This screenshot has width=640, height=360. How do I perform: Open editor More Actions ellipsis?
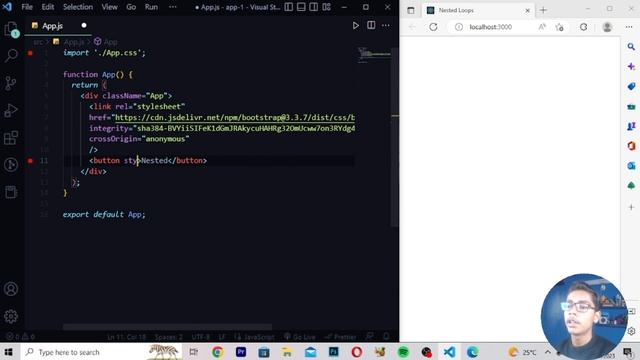click(x=386, y=25)
